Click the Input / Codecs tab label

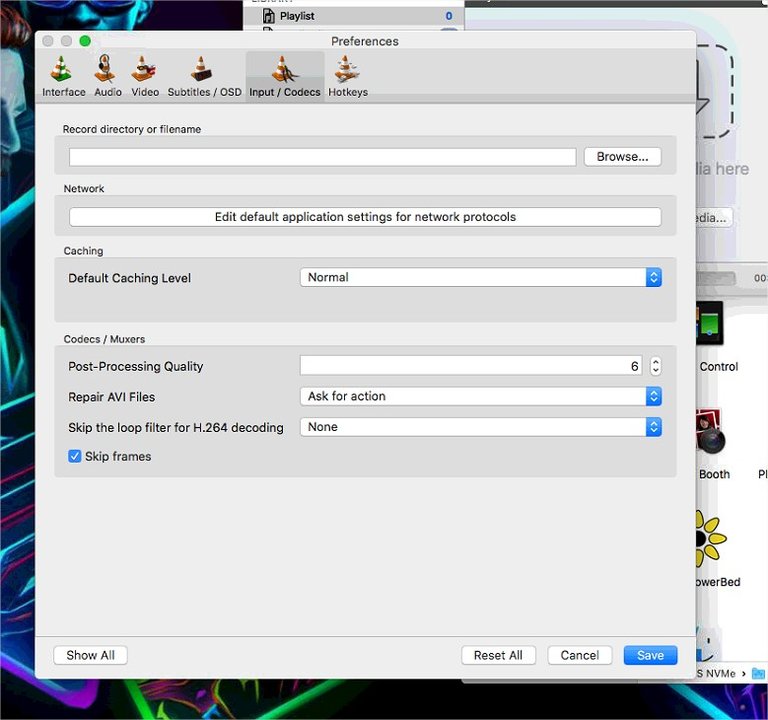pyautogui.click(x=285, y=92)
